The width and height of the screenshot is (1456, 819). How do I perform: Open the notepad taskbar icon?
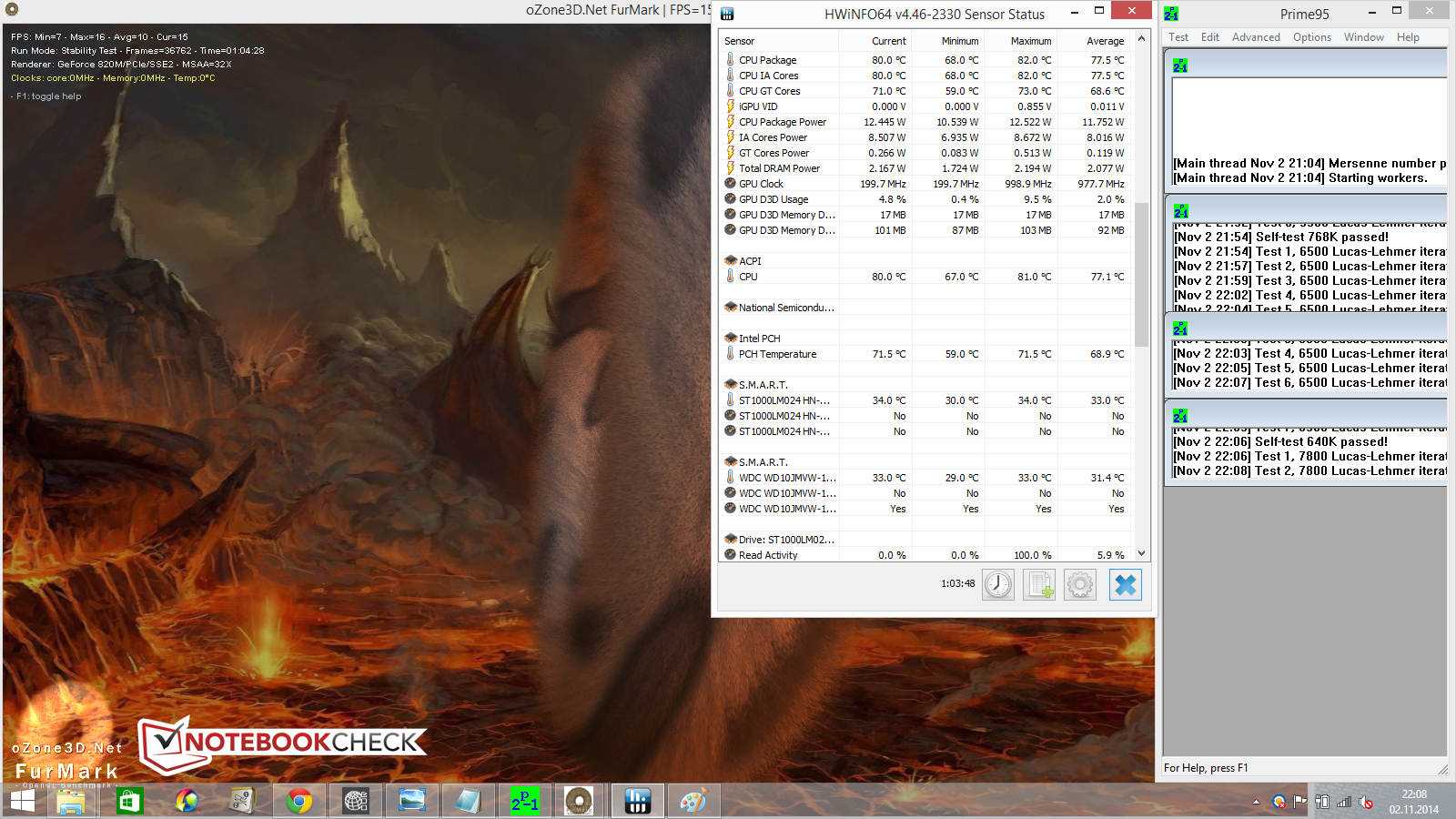tap(468, 801)
